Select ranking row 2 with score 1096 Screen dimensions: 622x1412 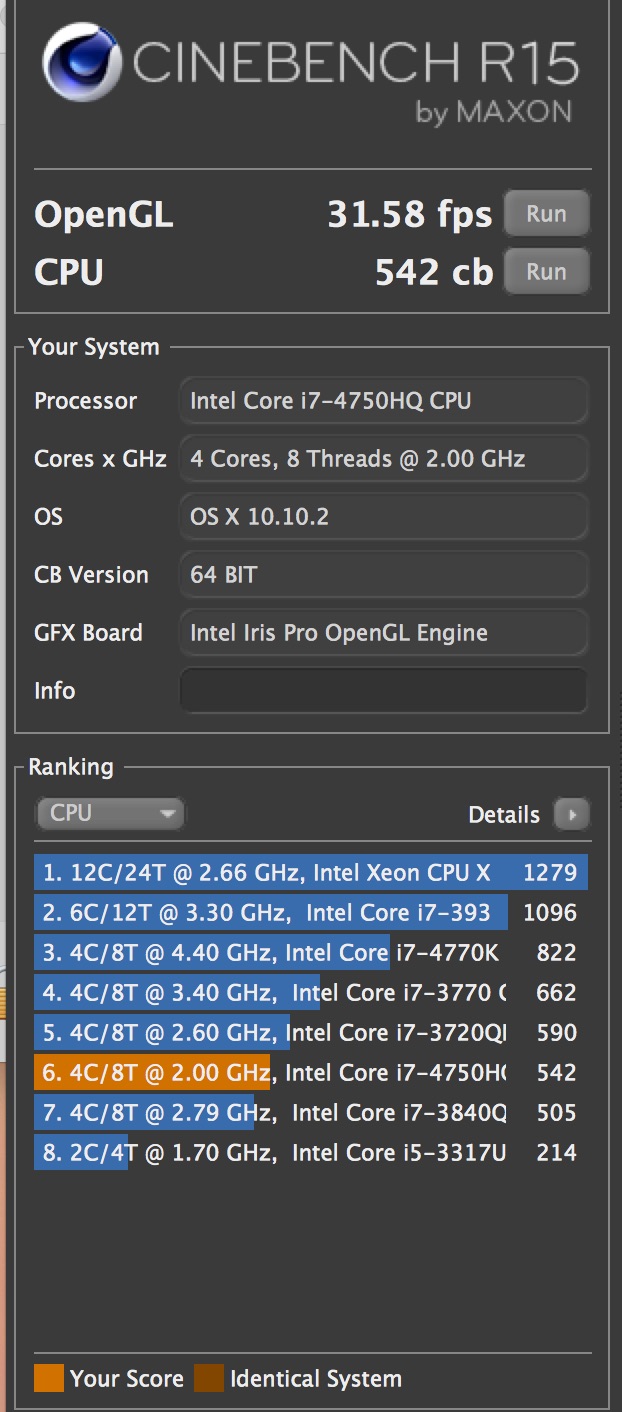pyautogui.click(x=311, y=912)
